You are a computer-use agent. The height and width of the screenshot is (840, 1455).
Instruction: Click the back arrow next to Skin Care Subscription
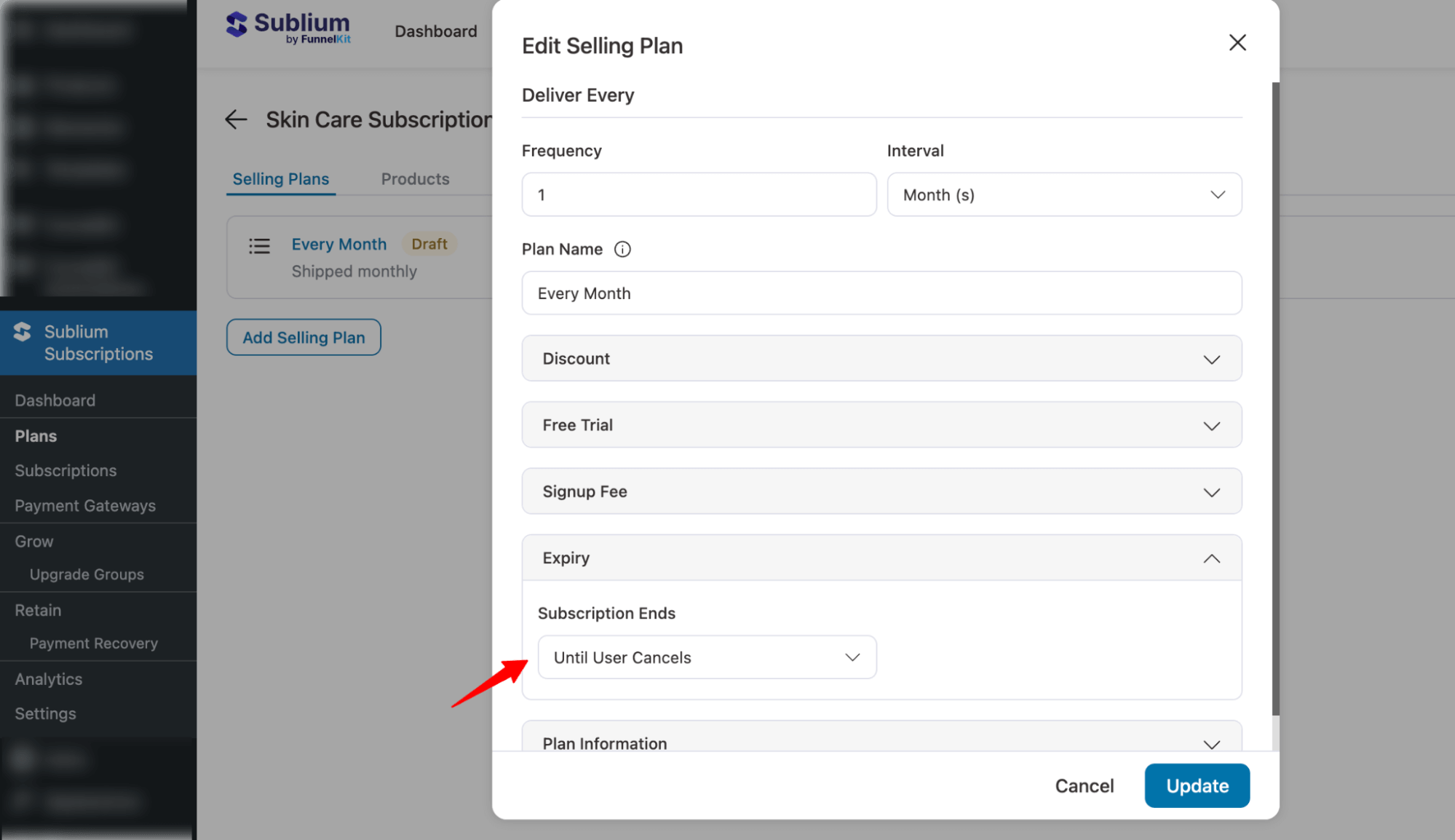pyautogui.click(x=236, y=119)
